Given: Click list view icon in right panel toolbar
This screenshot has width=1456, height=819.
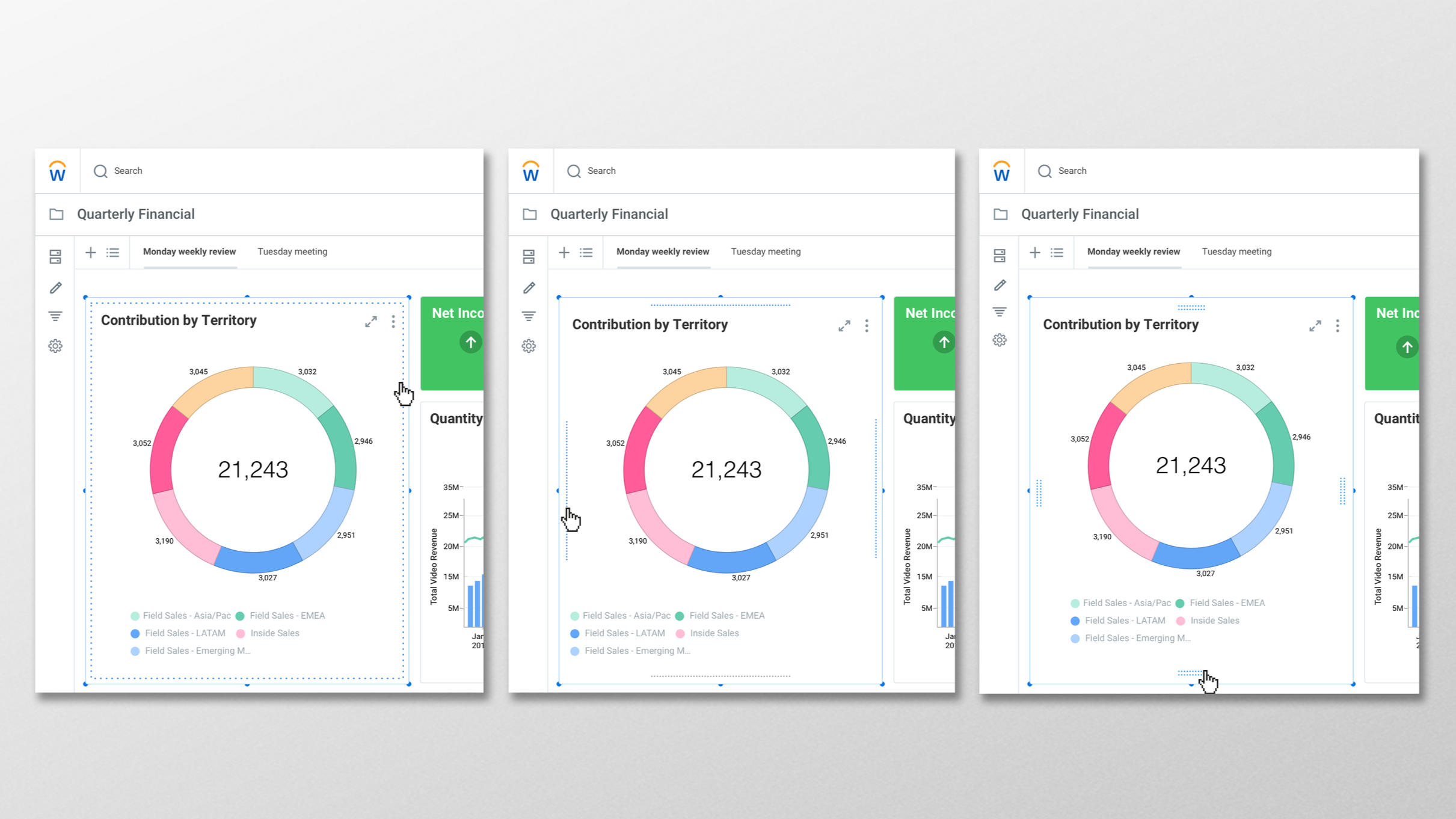Looking at the screenshot, I should click(1057, 253).
